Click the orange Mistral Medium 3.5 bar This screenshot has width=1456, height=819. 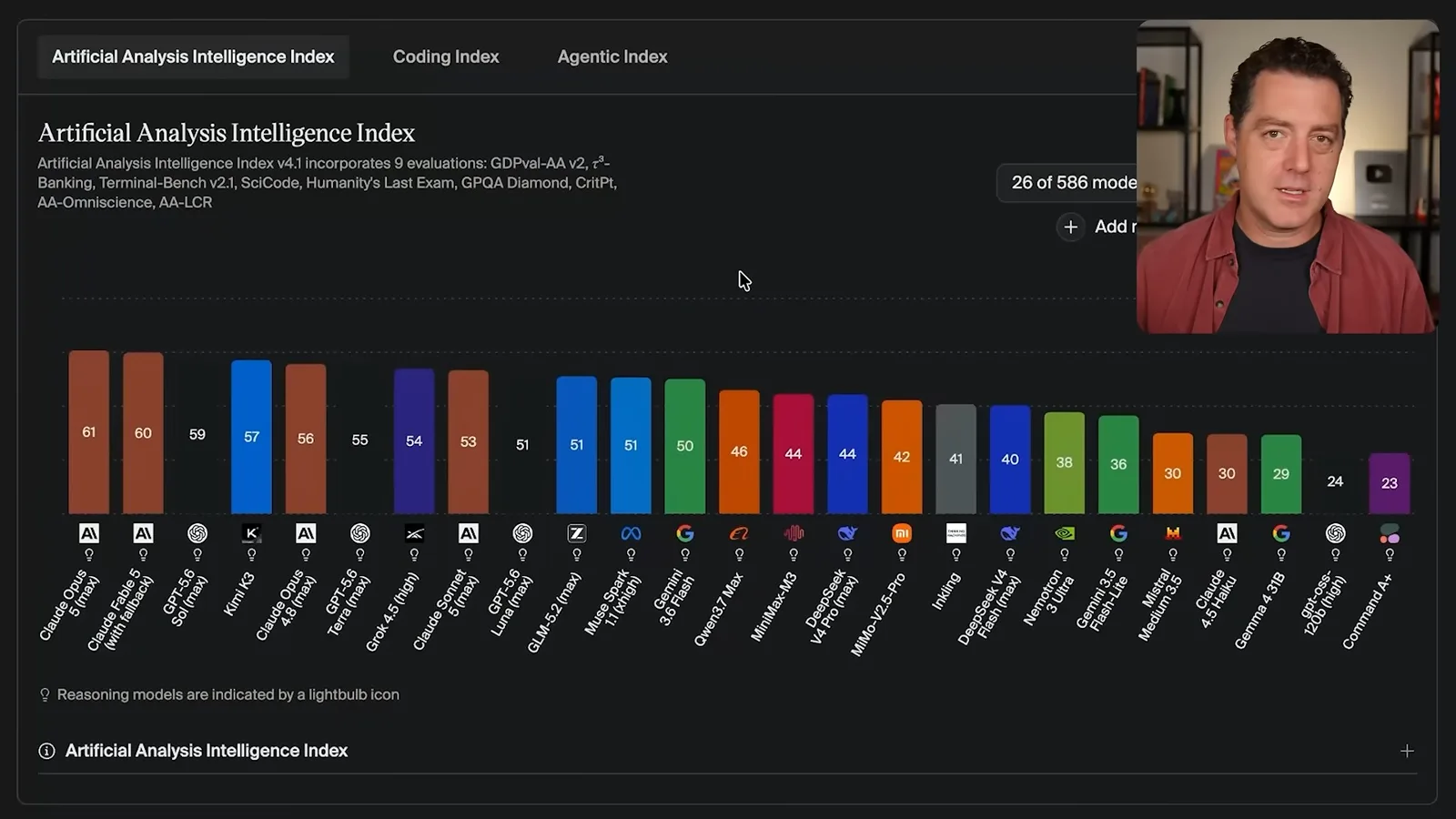(1173, 473)
